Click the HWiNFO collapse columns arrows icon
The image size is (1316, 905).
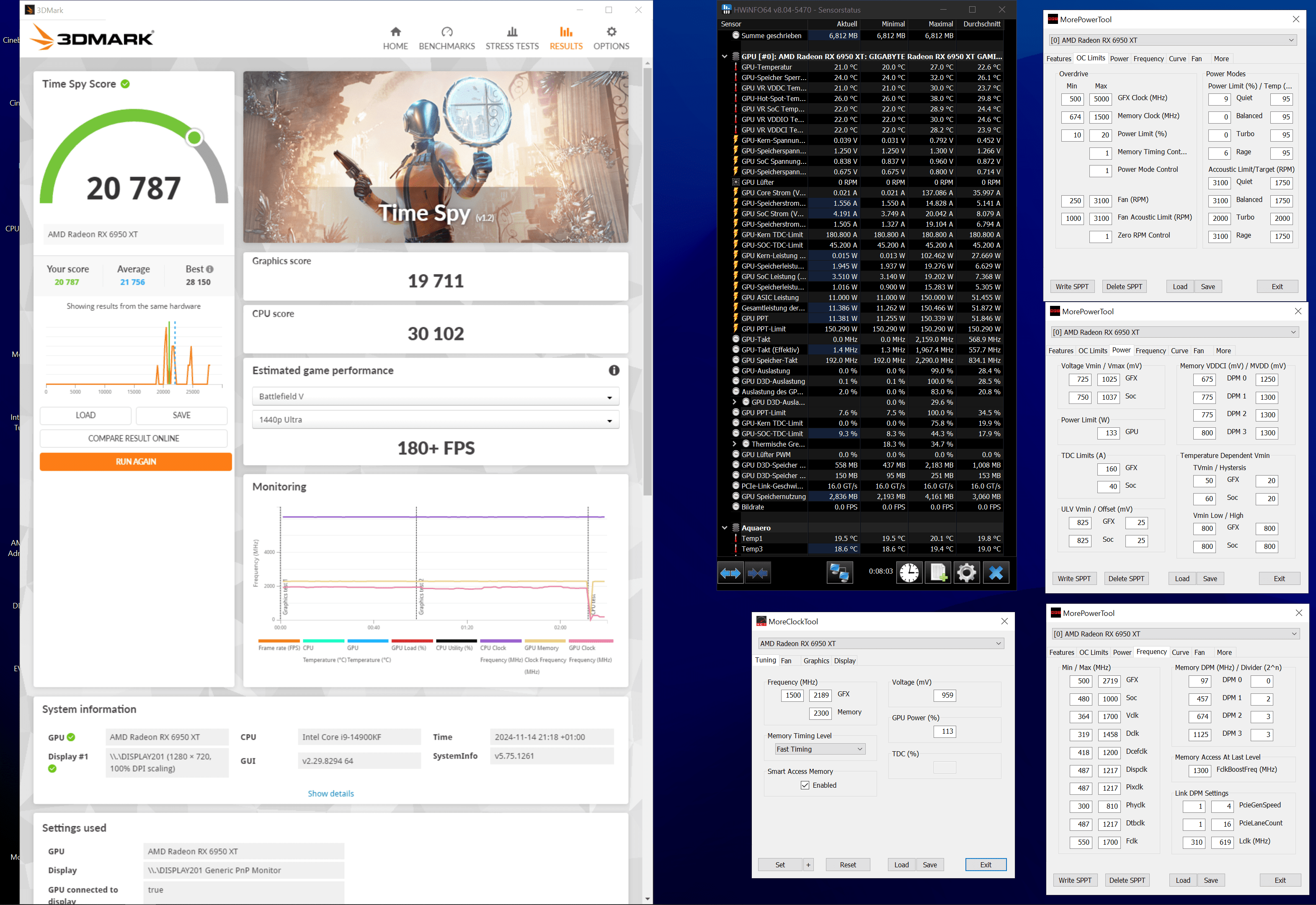tap(758, 573)
